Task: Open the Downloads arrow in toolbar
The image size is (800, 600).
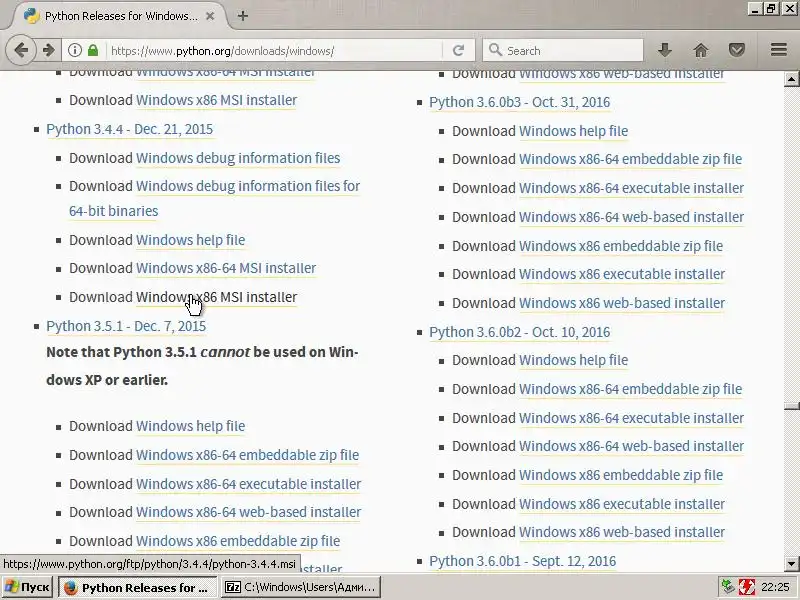Action: point(664,50)
